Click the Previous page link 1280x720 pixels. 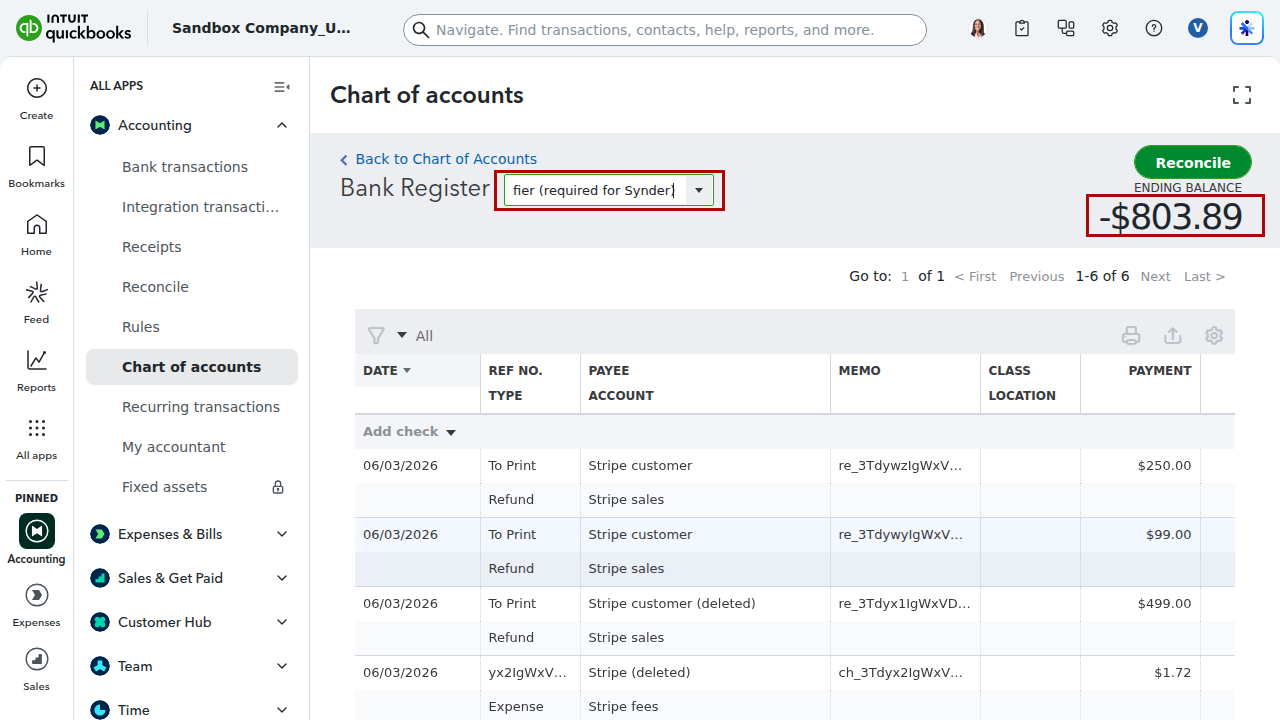[x=1037, y=277]
